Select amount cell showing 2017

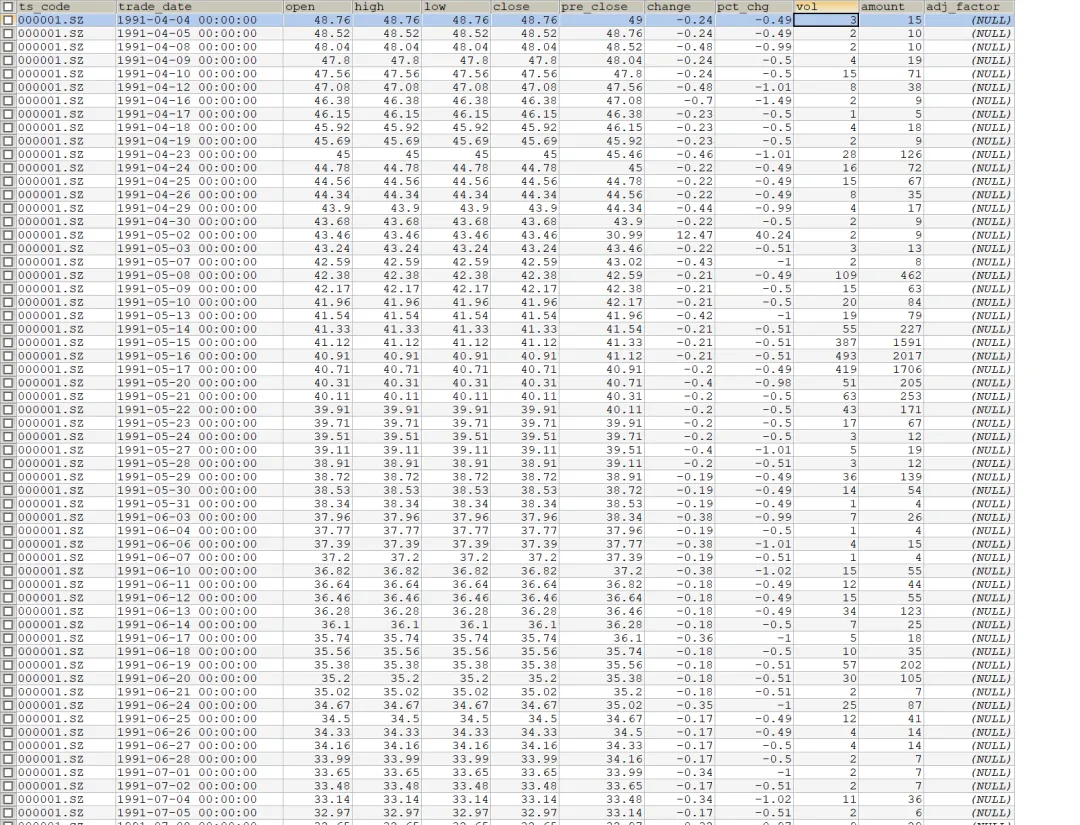pos(892,356)
